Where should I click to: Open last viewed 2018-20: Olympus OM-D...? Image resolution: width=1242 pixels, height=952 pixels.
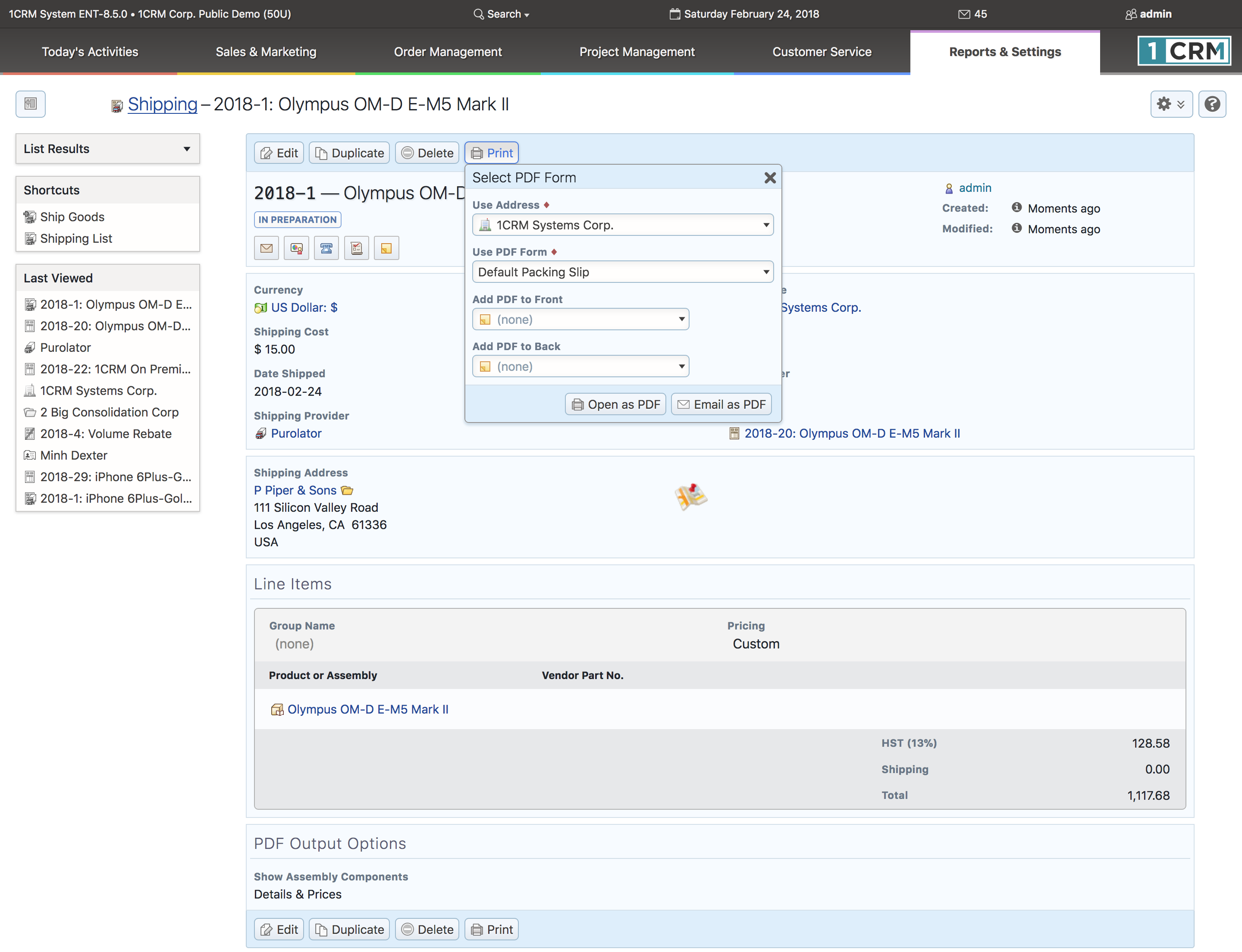[115, 326]
